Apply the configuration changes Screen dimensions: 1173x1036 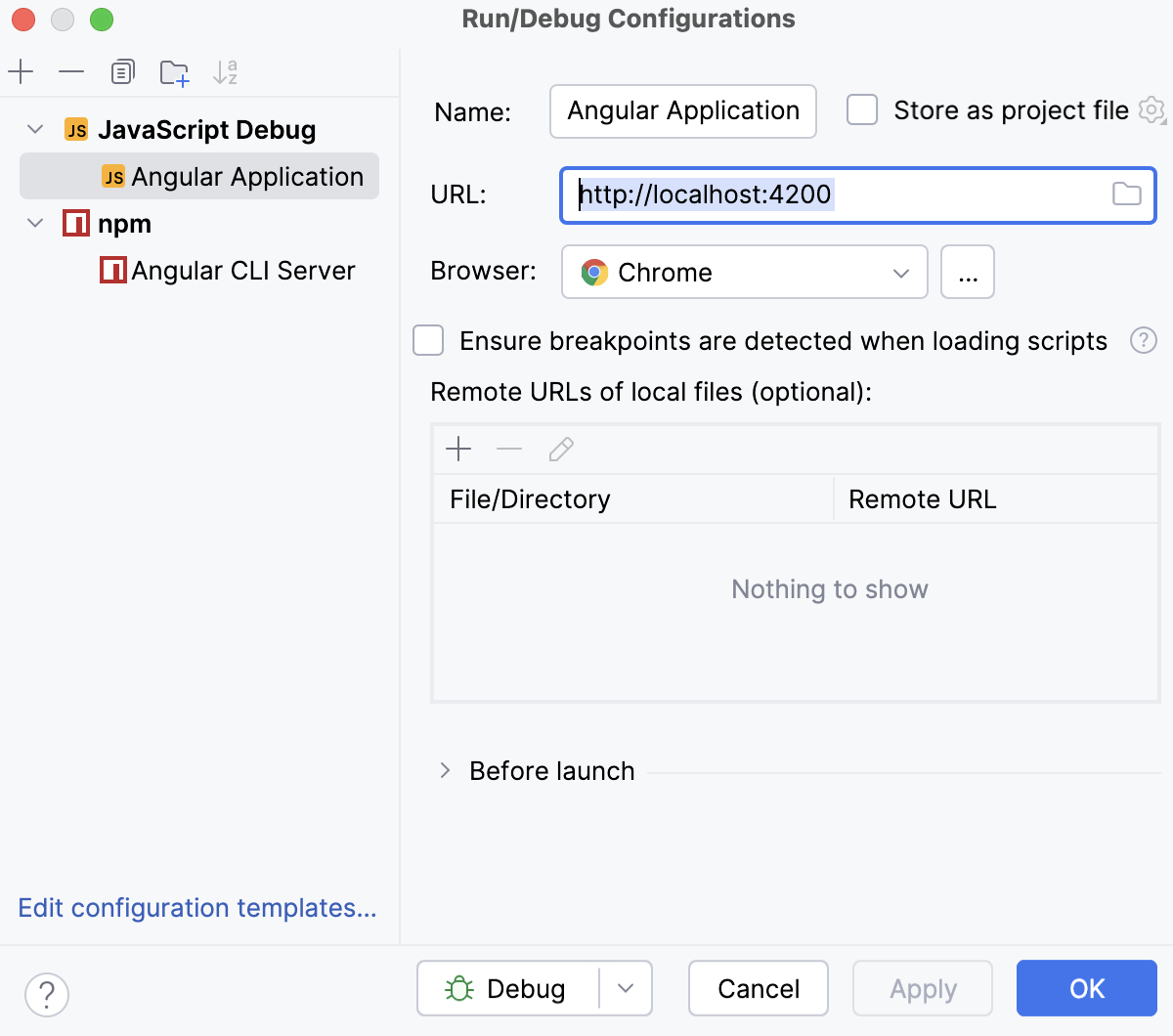(921, 988)
